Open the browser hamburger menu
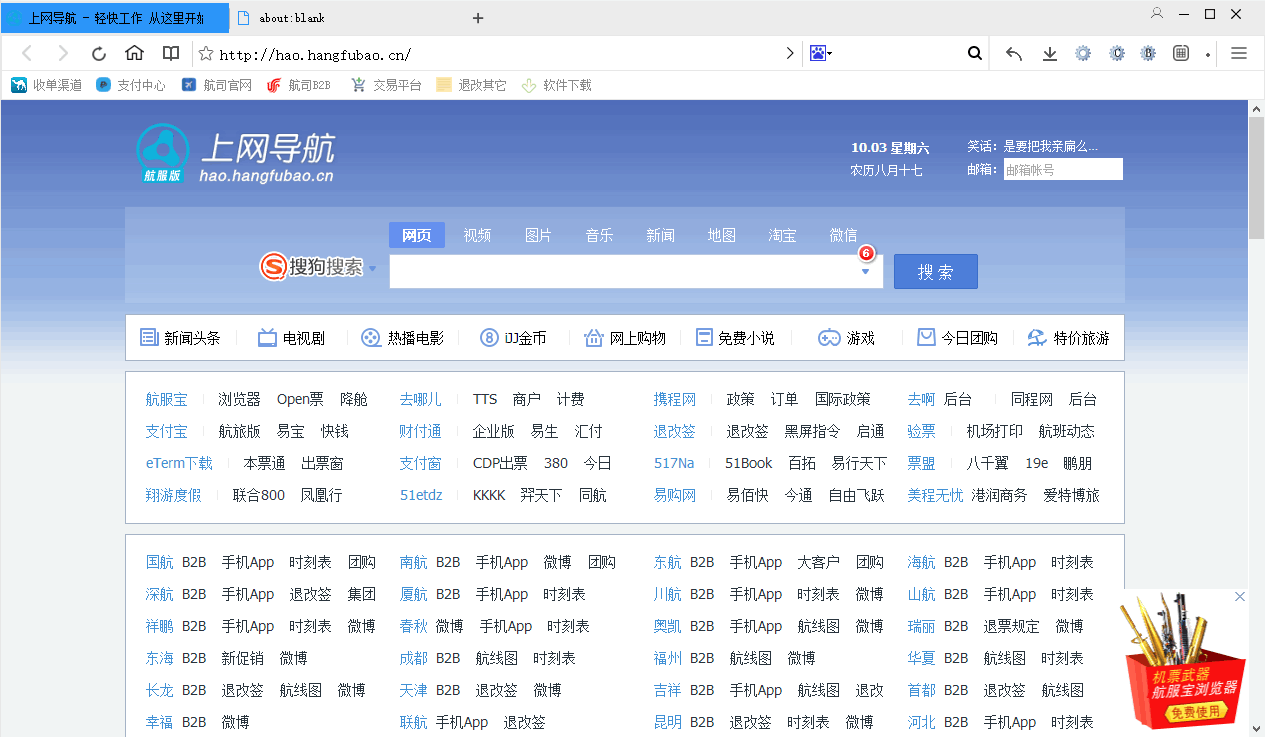 1239,54
